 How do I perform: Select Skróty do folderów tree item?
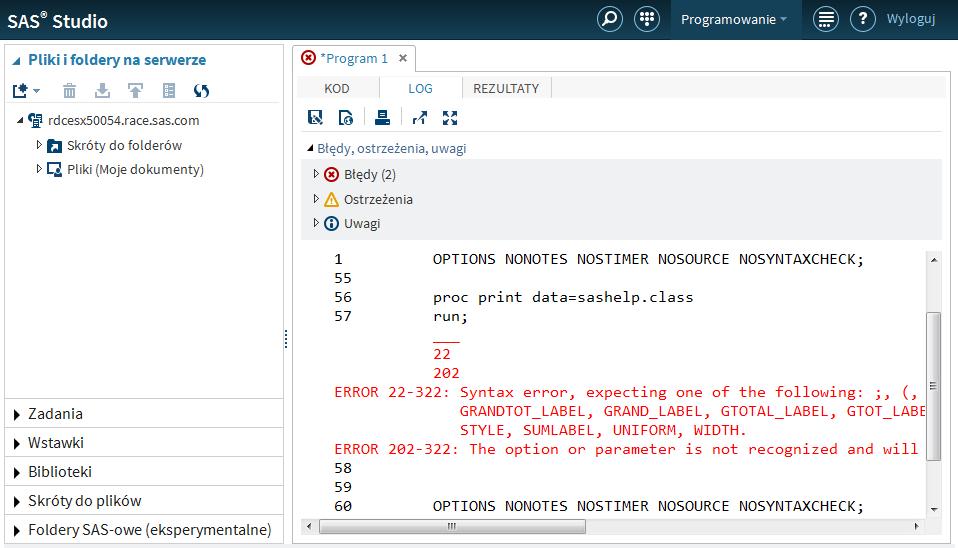(x=124, y=145)
